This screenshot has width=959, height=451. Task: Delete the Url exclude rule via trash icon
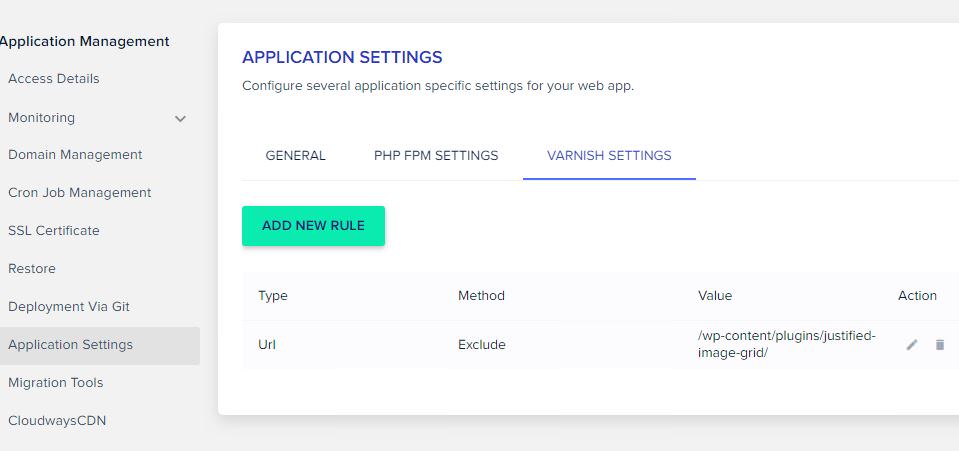pyautogui.click(x=940, y=345)
